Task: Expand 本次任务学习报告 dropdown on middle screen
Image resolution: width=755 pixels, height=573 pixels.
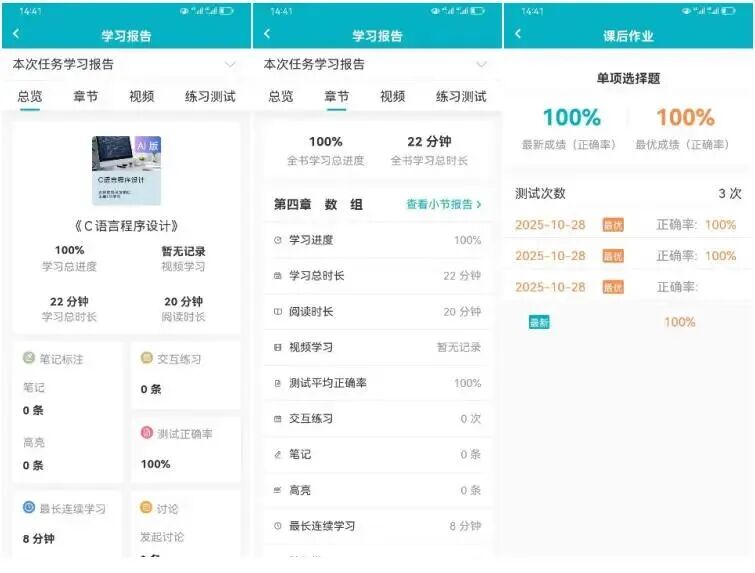Action: tap(481, 65)
